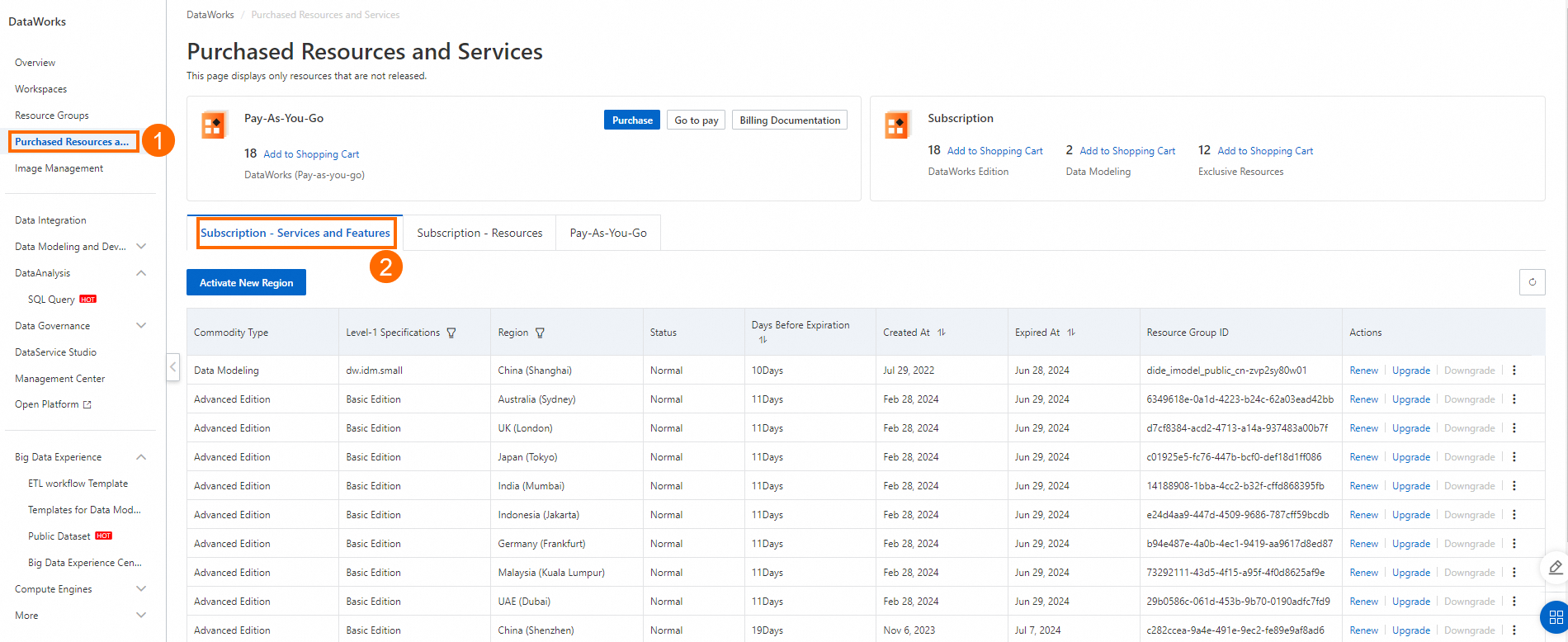1568x642 pixels.
Task: Expand Data Modeling and Dev menu
Action: [x=141, y=247]
